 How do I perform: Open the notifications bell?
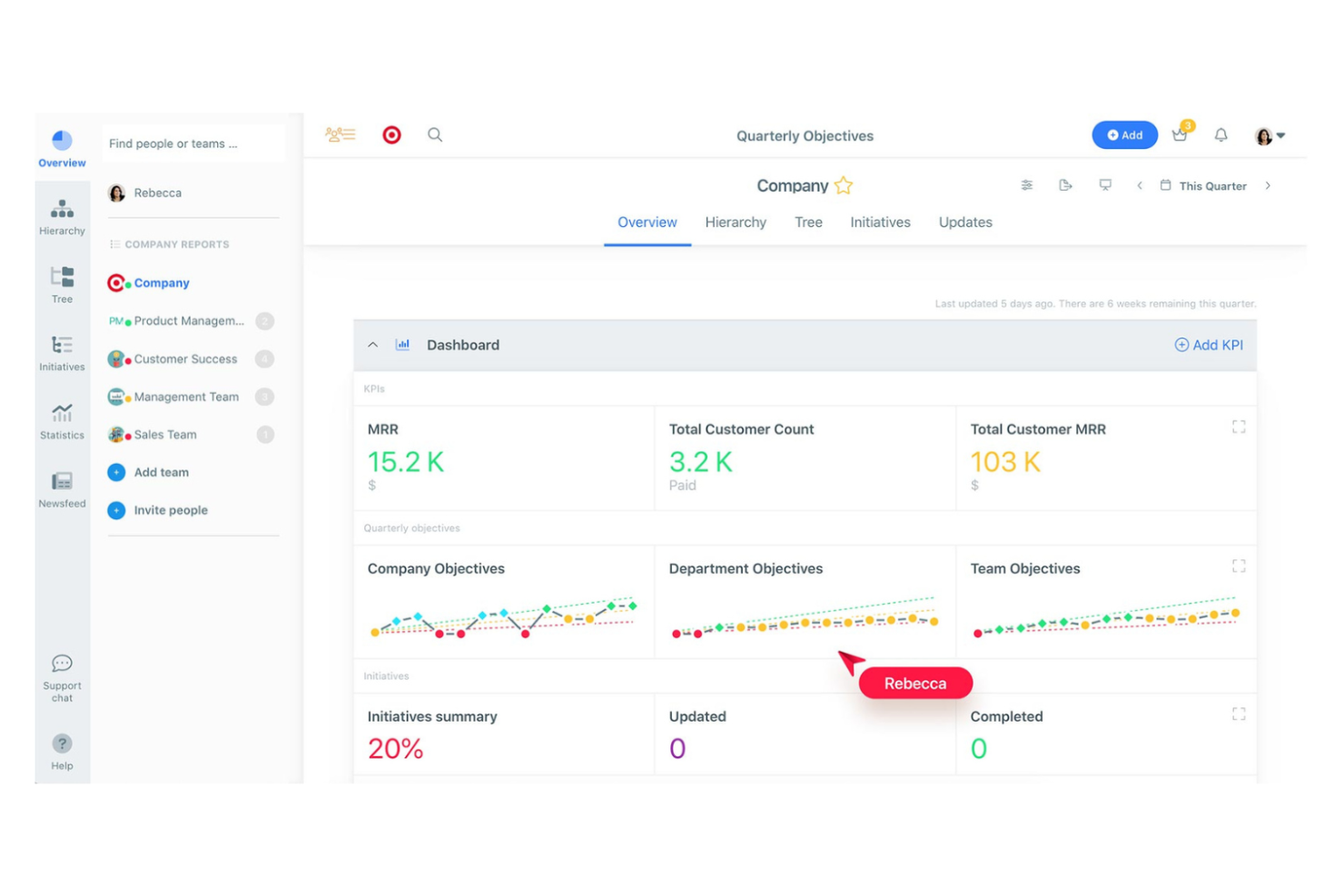point(1220,134)
